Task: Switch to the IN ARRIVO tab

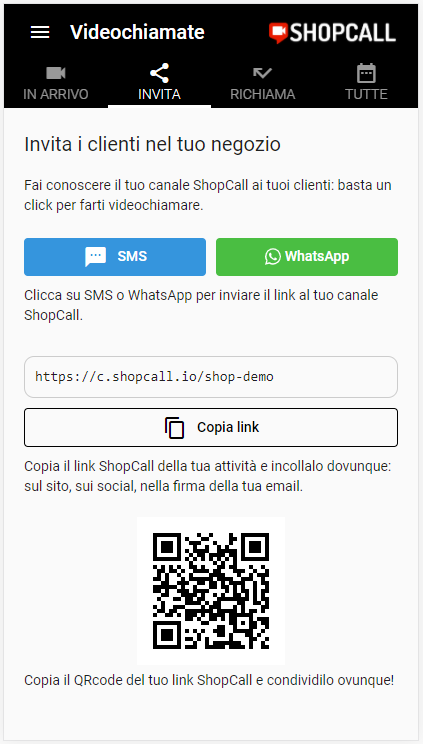Action: [56, 84]
